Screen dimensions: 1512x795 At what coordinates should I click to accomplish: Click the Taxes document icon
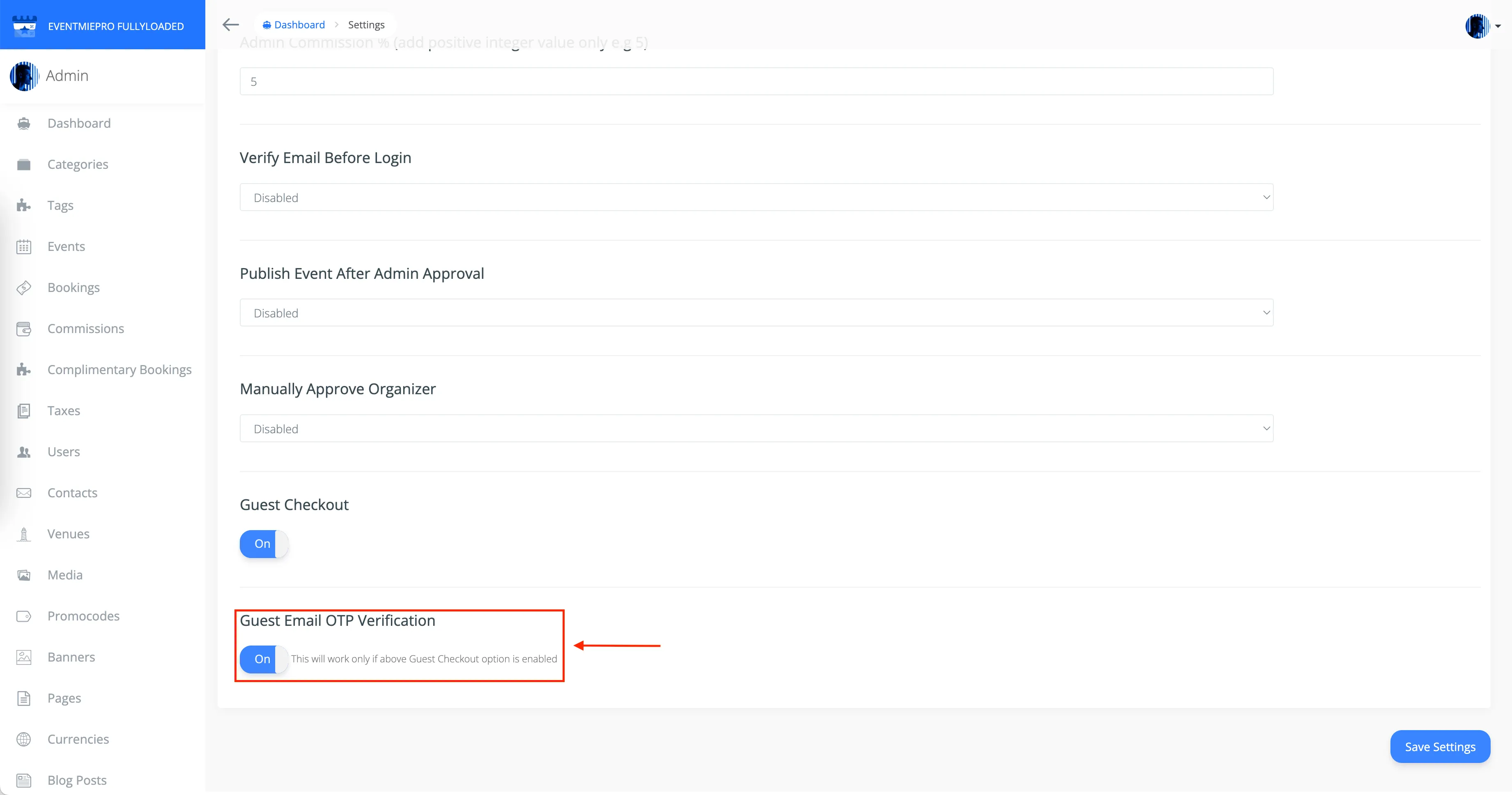[x=24, y=411]
